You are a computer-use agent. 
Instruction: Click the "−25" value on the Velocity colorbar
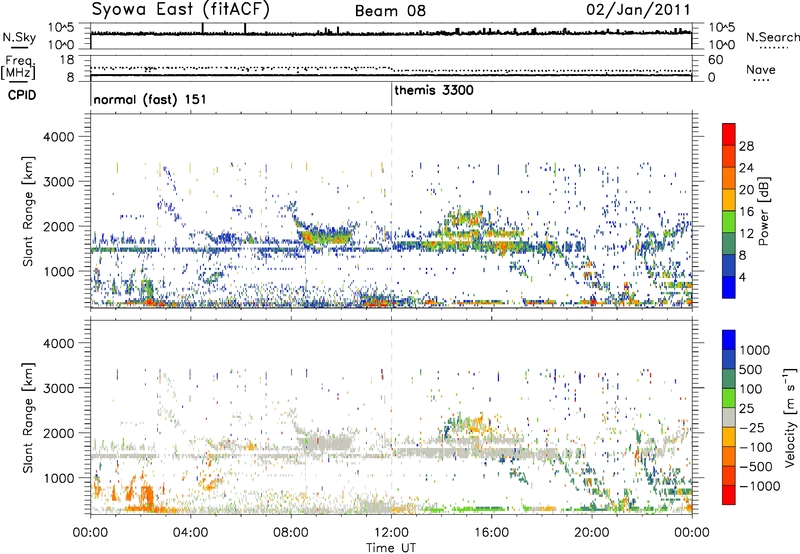[x=753, y=427]
